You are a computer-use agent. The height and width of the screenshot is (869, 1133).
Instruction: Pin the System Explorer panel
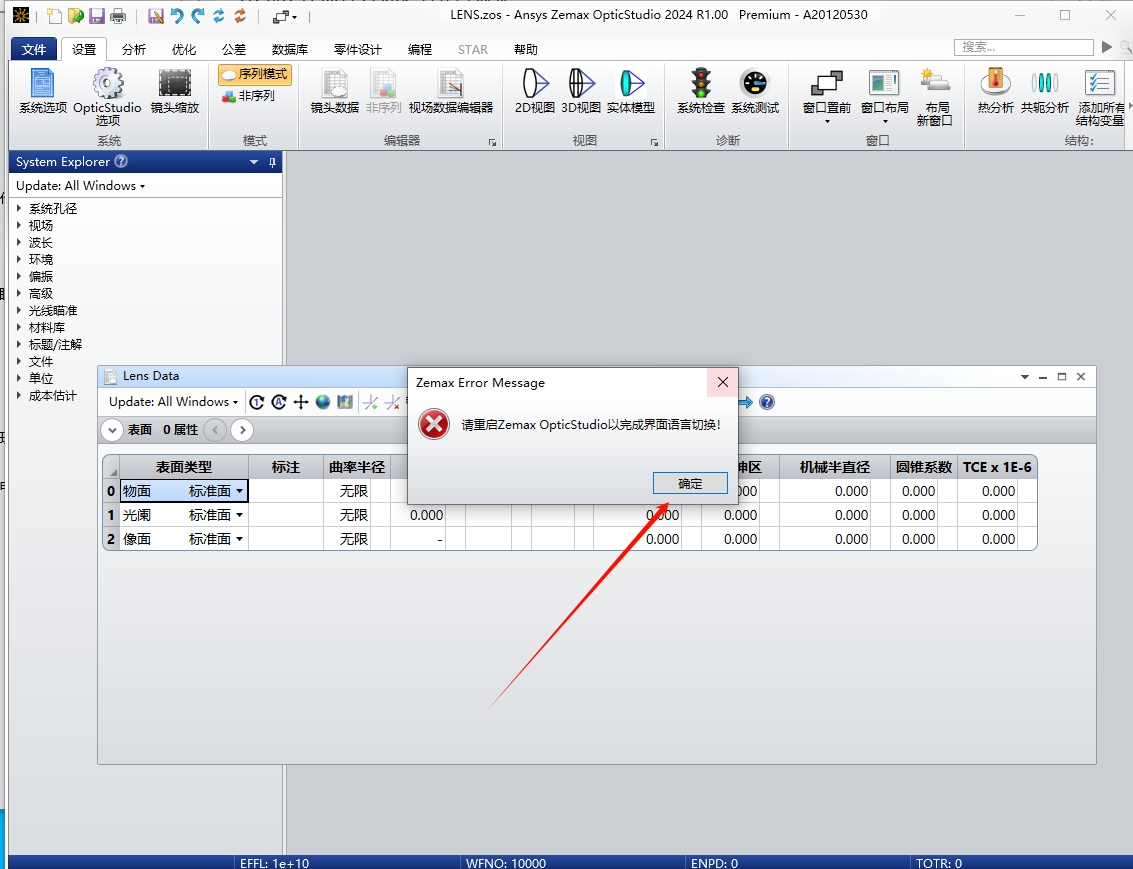[x=272, y=162]
